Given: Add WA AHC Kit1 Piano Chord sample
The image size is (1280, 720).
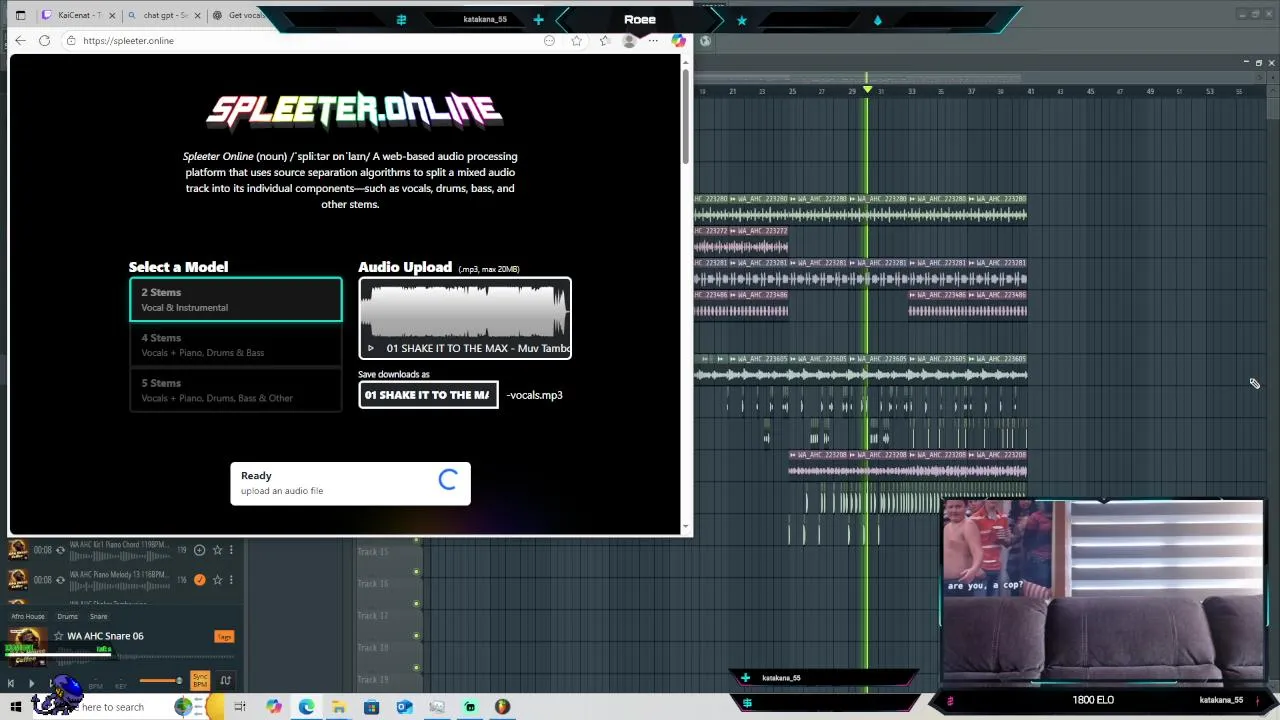Looking at the screenshot, I should (199, 550).
